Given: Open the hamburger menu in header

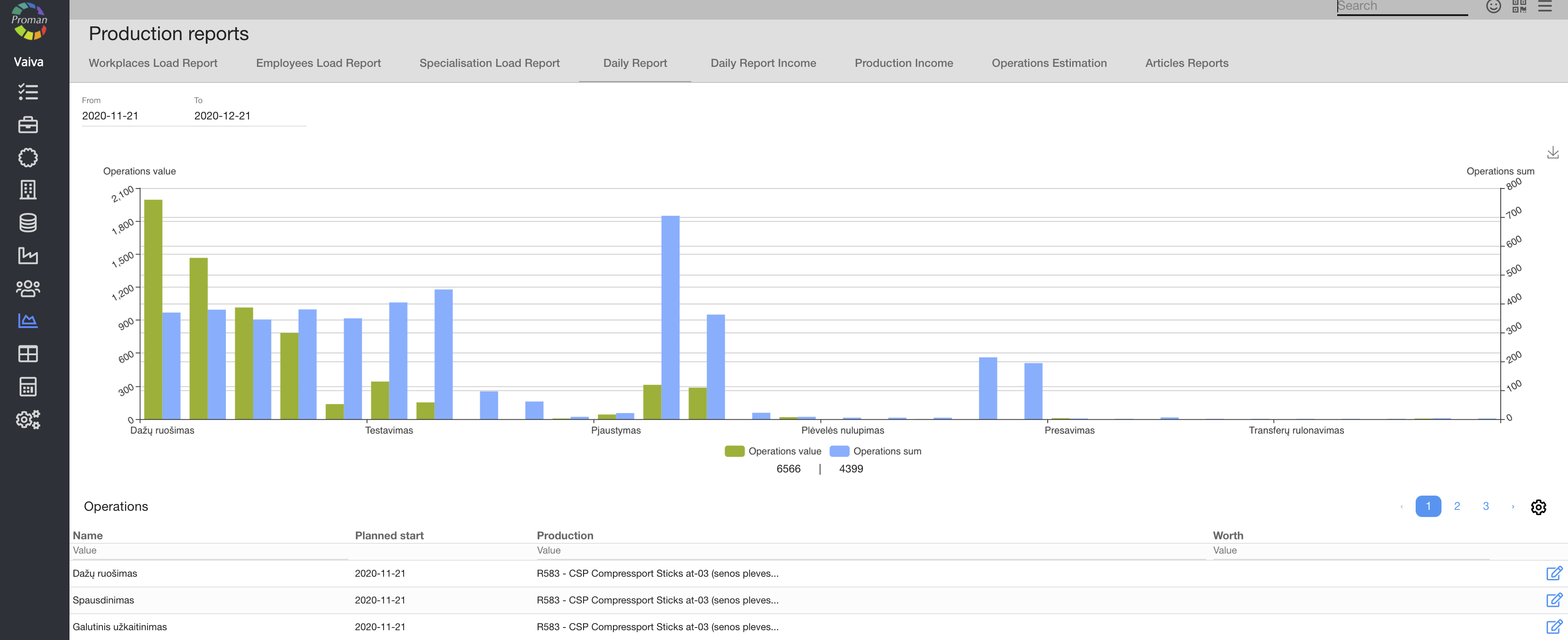Looking at the screenshot, I should coord(1545,7).
